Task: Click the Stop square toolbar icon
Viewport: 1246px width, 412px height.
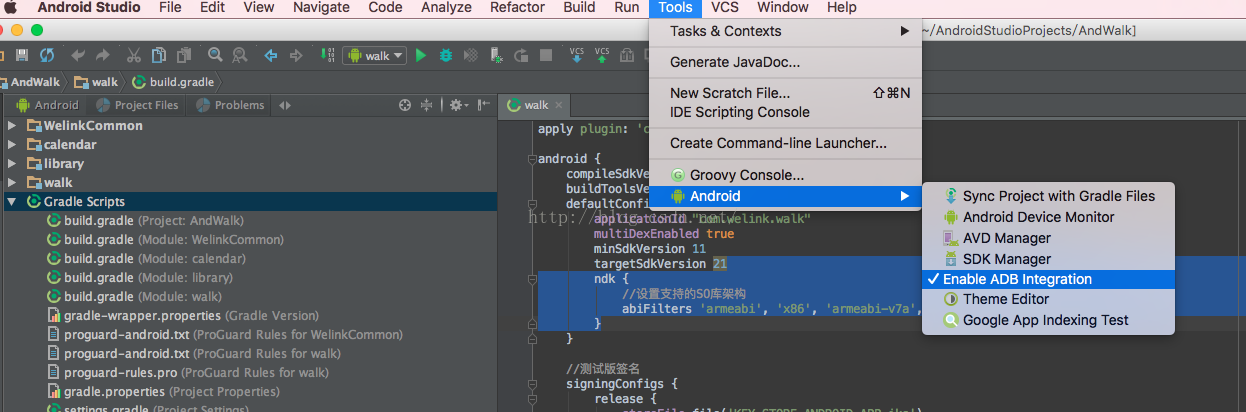Action: tap(546, 56)
